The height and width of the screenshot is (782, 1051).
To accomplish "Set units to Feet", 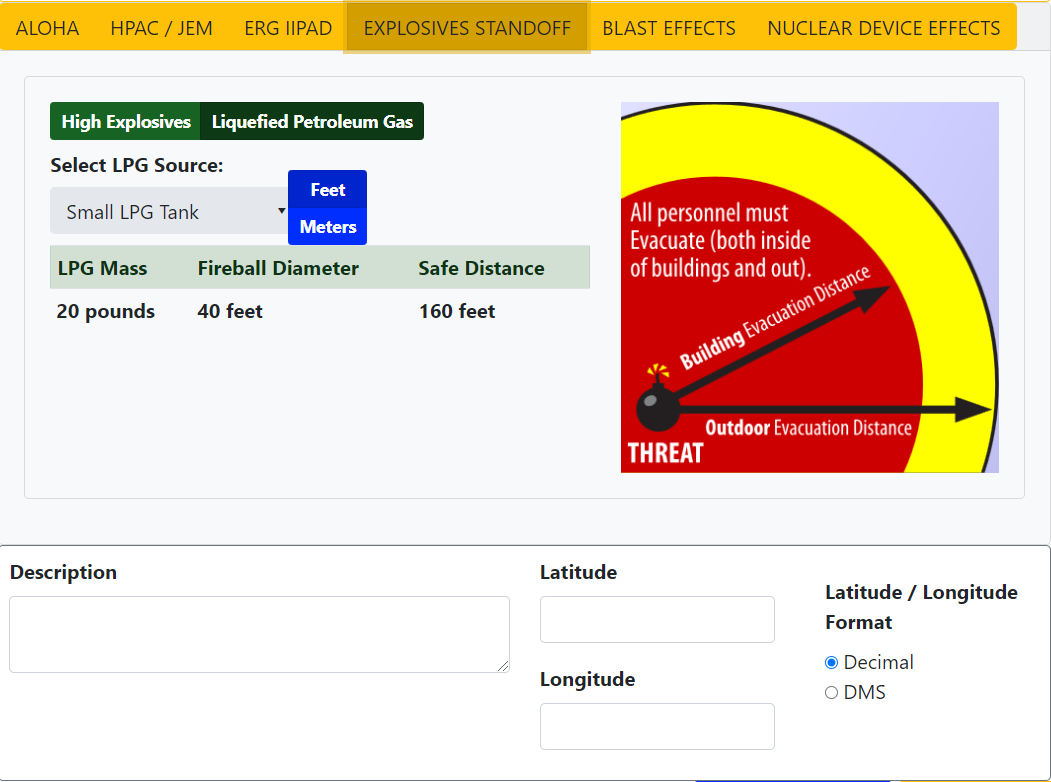I will (328, 190).
